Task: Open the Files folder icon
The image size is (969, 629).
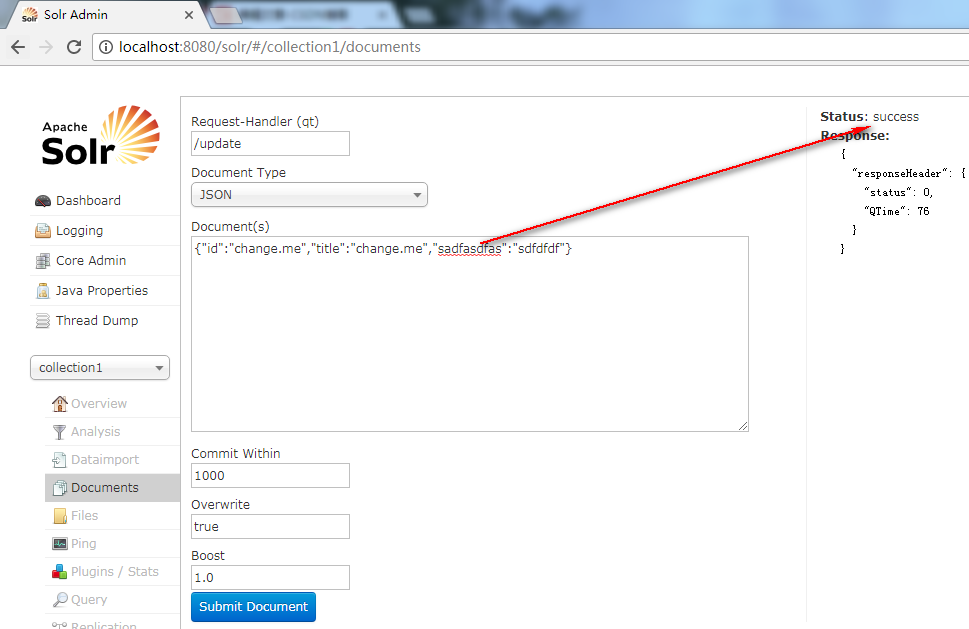Action: 59,516
